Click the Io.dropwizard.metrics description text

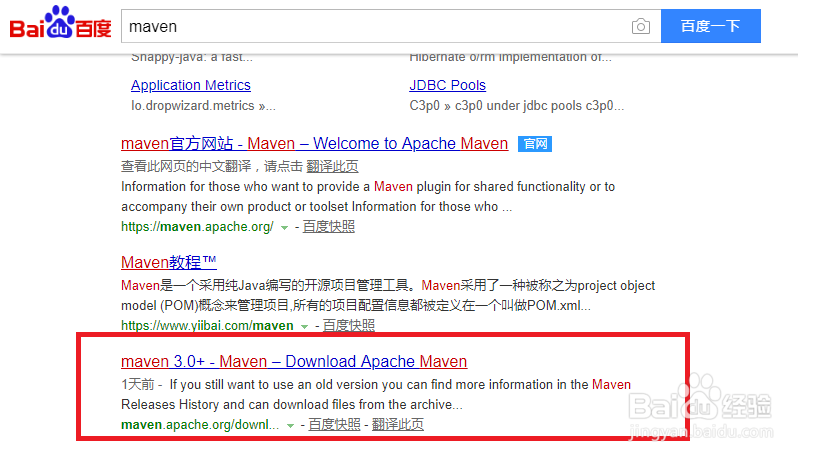click(x=203, y=106)
